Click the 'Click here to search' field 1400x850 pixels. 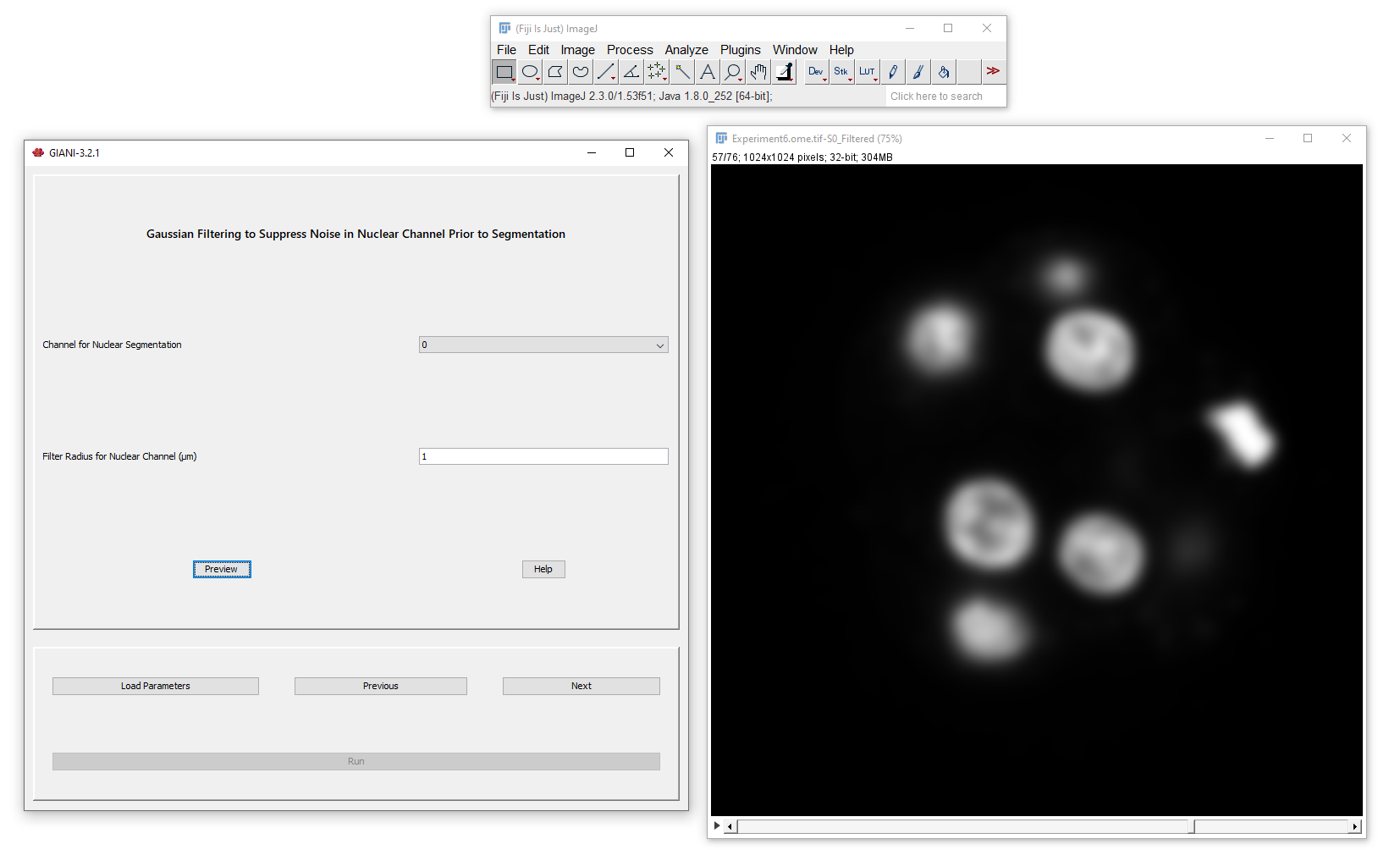click(x=945, y=97)
